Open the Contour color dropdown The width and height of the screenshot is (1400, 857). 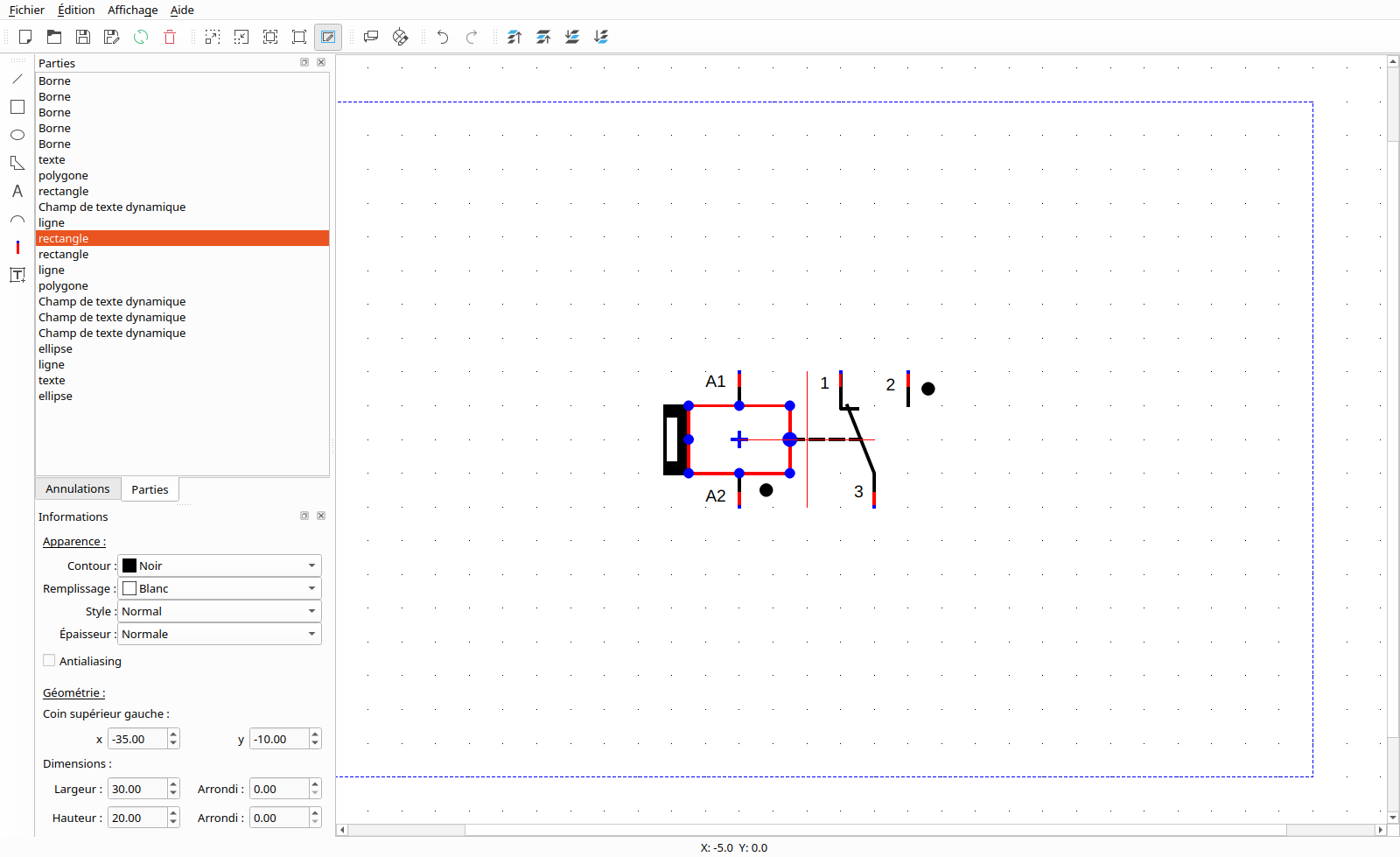tap(220, 565)
